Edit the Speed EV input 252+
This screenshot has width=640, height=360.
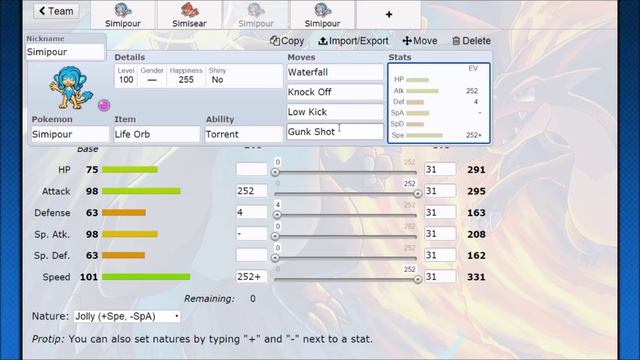point(251,277)
